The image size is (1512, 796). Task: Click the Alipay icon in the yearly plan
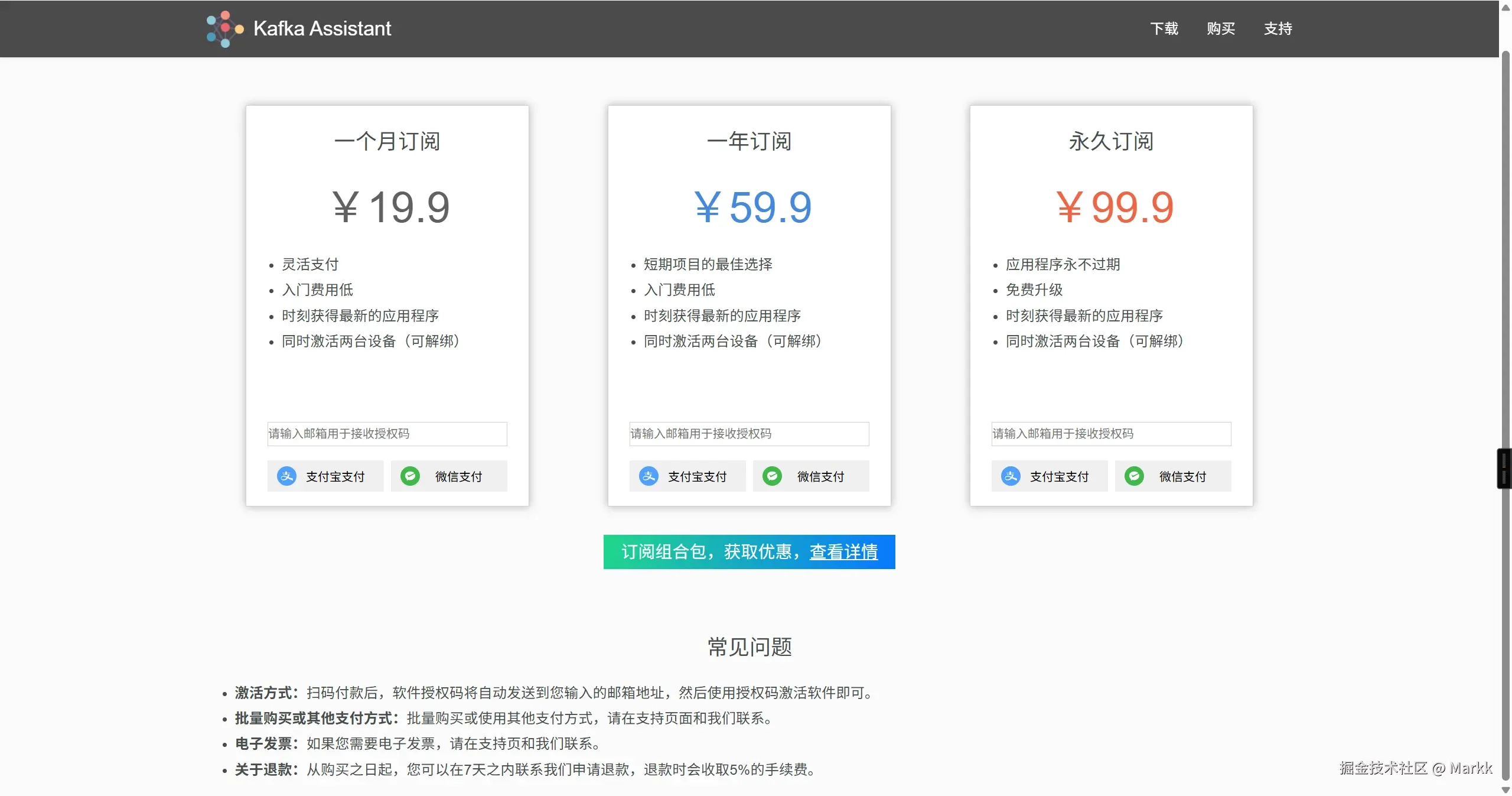click(x=649, y=476)
